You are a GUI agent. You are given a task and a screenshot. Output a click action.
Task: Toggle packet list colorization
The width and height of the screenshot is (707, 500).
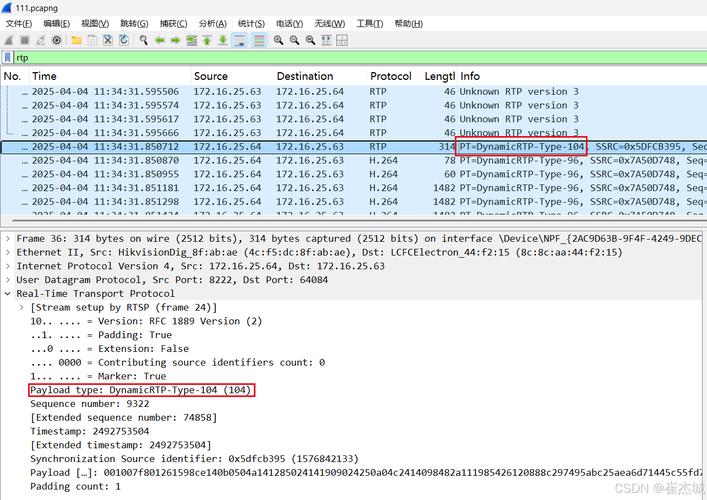[x=259, y=41]
